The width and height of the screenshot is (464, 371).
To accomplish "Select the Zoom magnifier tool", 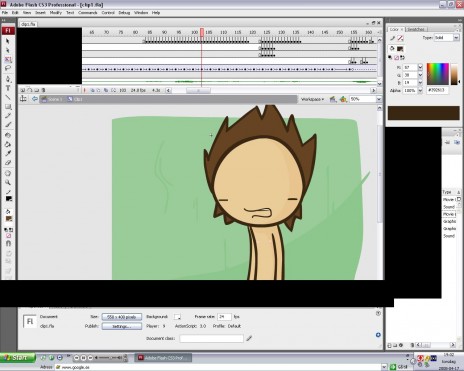I will 8,183.
